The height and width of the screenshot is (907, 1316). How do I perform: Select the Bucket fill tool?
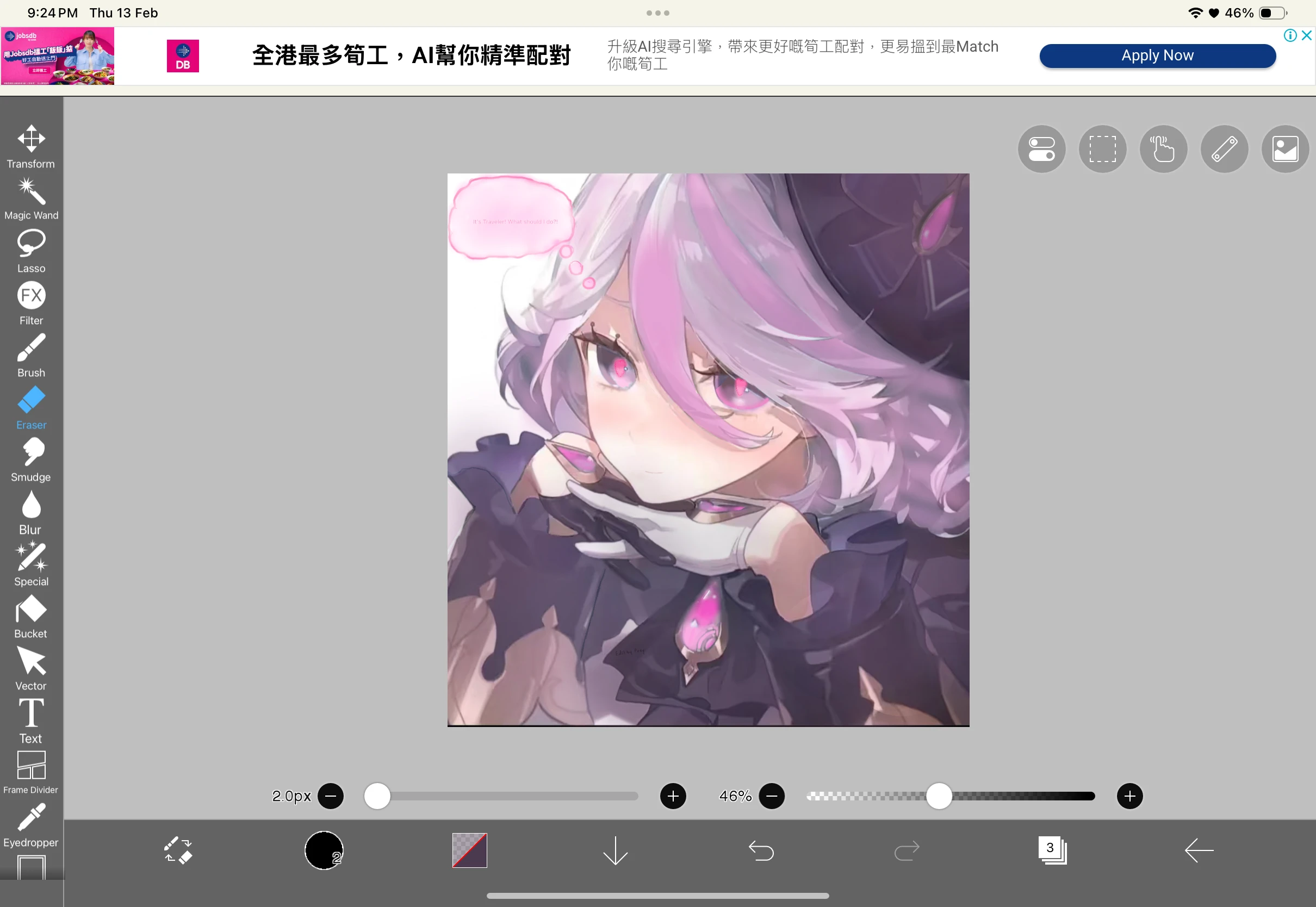31,616
